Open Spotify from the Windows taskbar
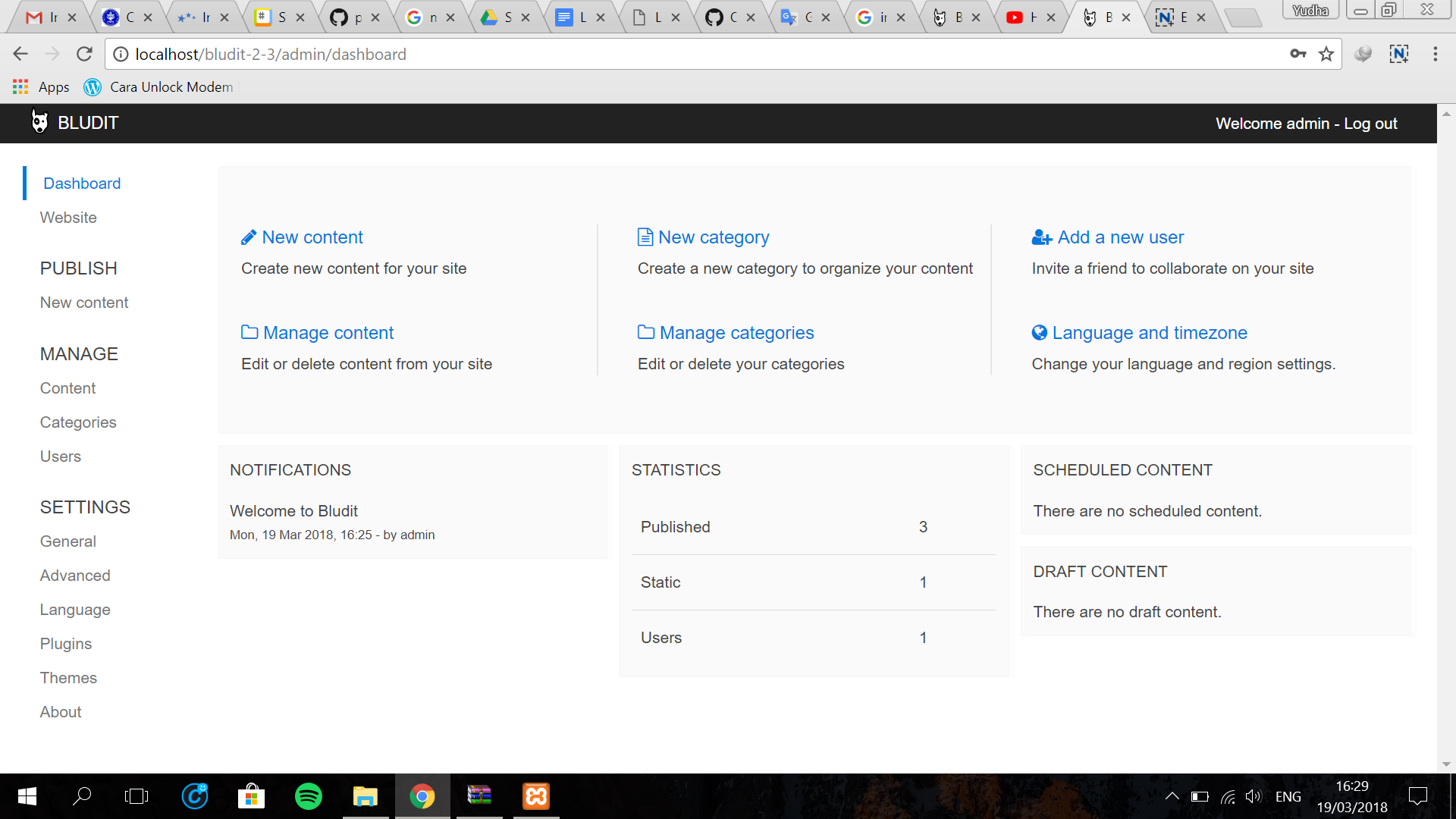Viewport: 1456px width, 819px height. (308, 796)
